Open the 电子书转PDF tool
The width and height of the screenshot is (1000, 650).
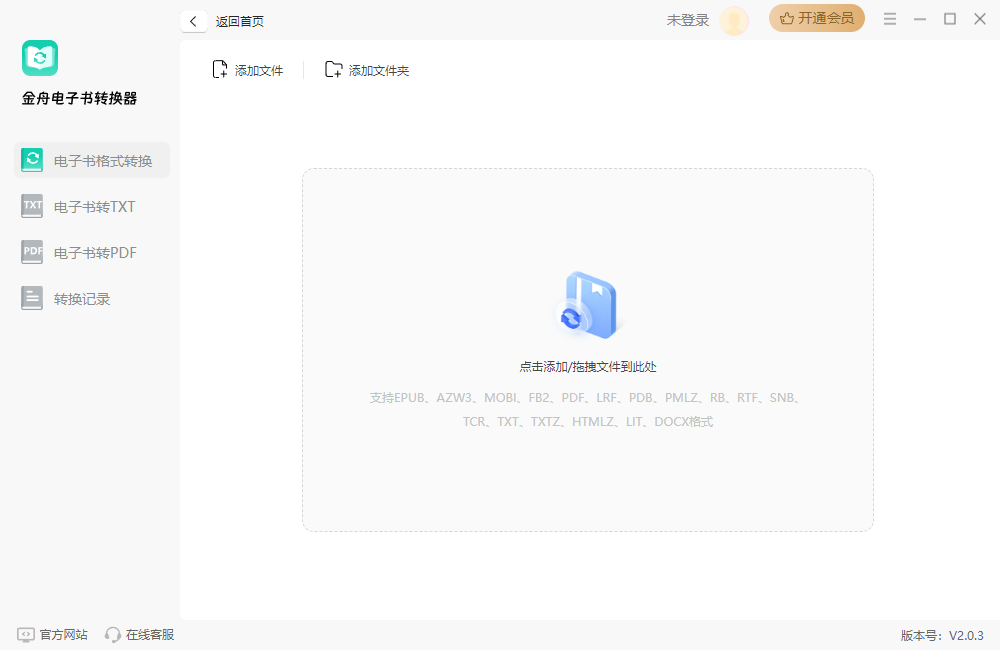pos(31,252)
